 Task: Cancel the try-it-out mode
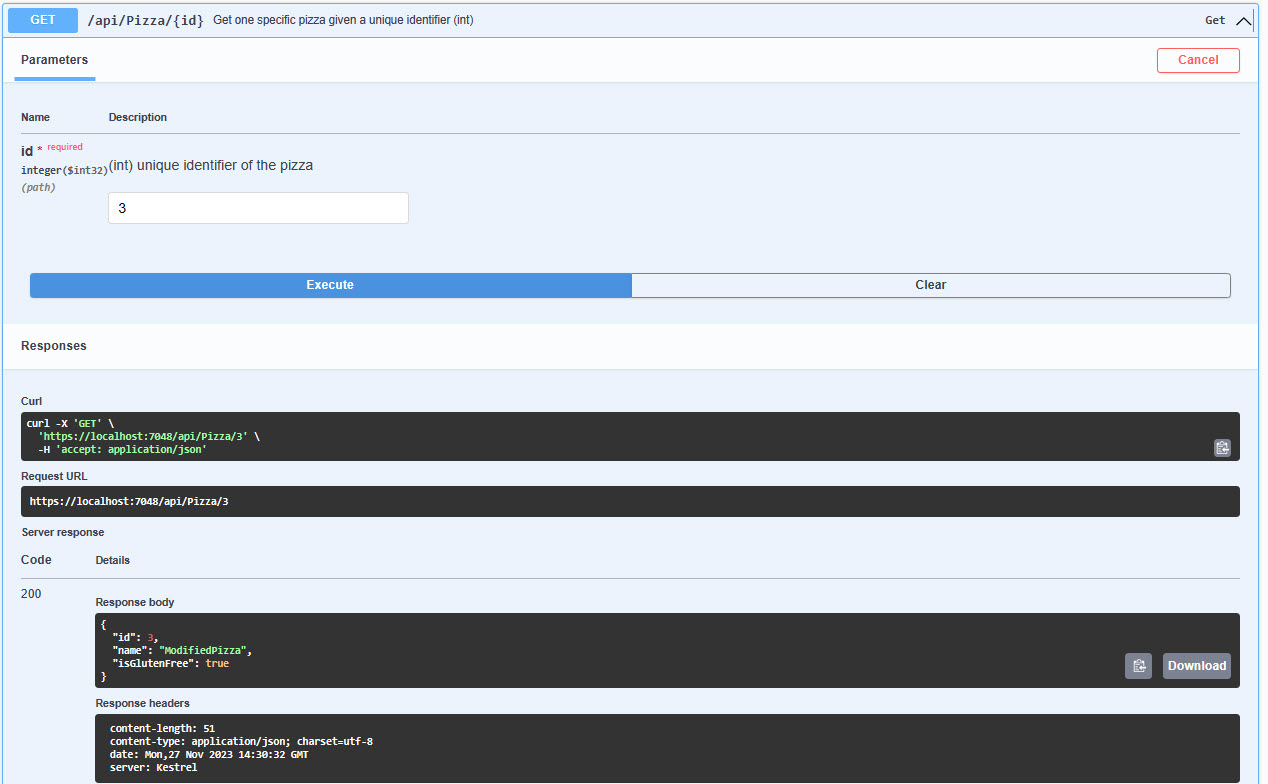(x=1198, y=60)
